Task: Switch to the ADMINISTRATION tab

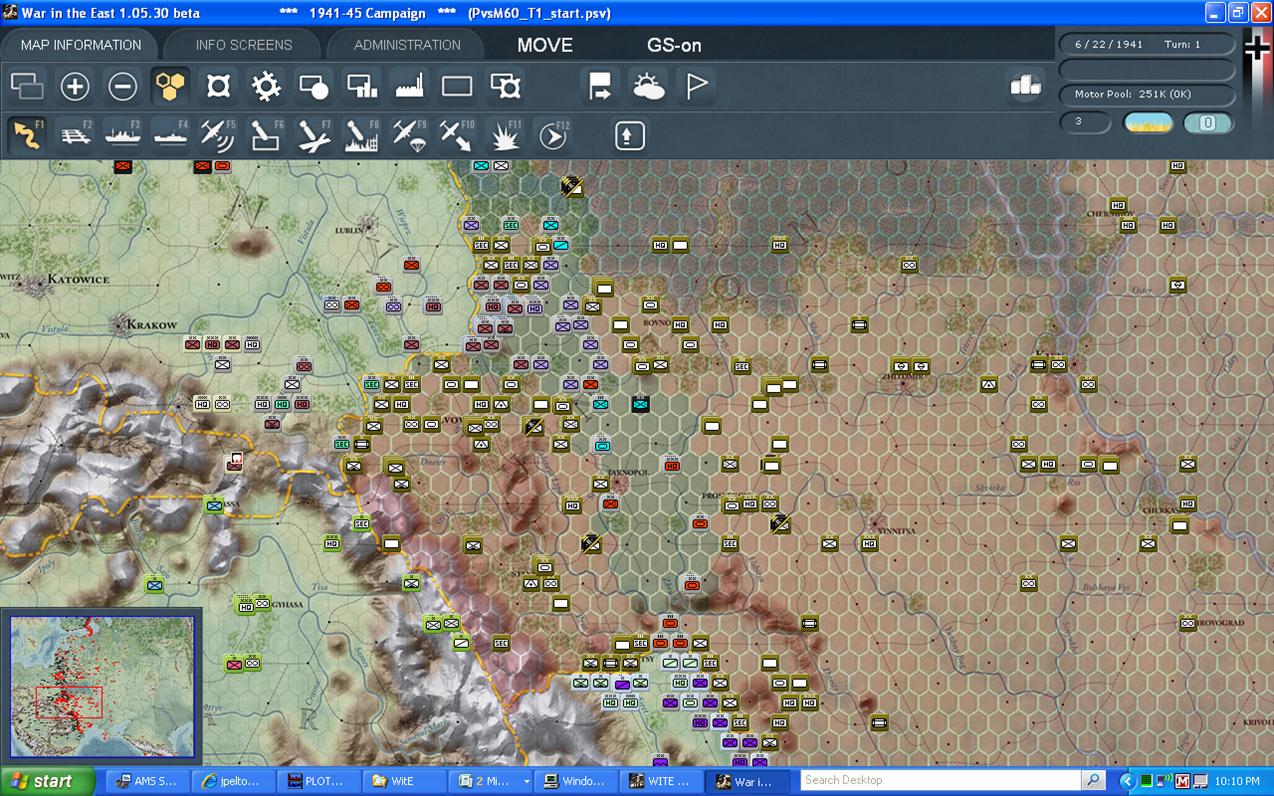Action: 407,45
